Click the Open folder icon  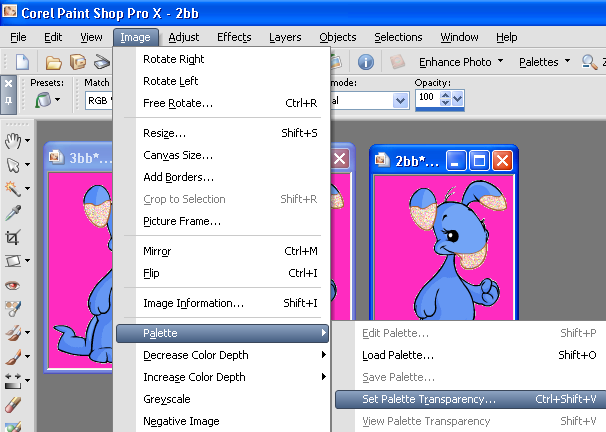click(x=53, y=63)
